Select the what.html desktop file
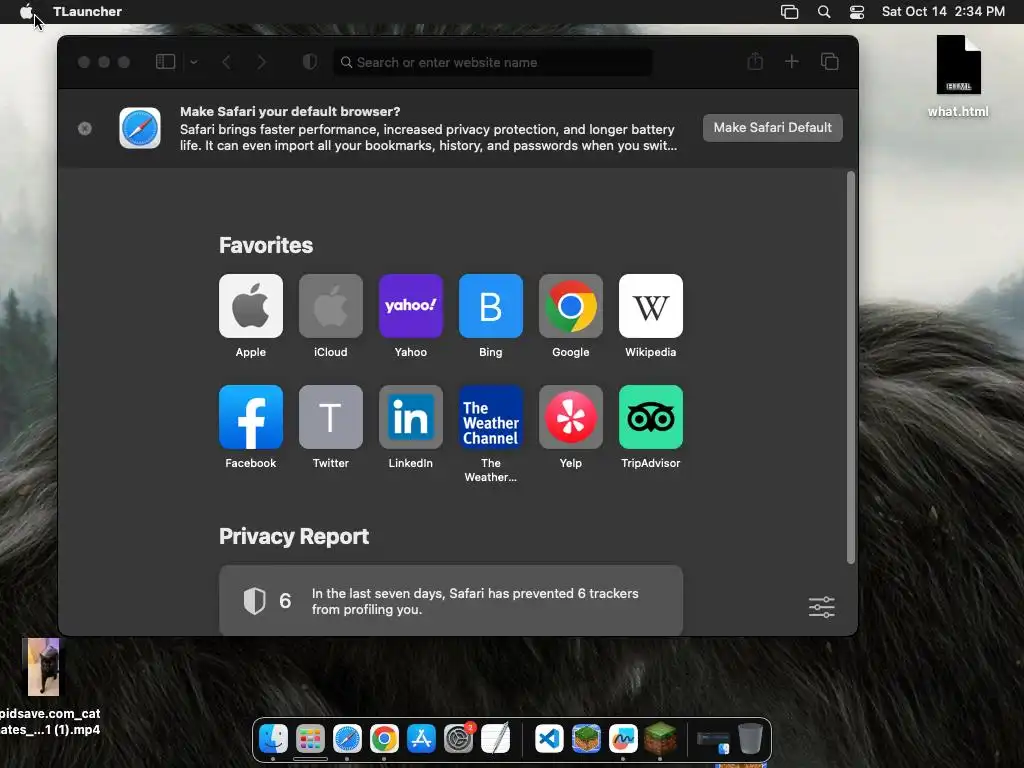This screenshot has height=768, width=1024. click(x=958, y=76)
